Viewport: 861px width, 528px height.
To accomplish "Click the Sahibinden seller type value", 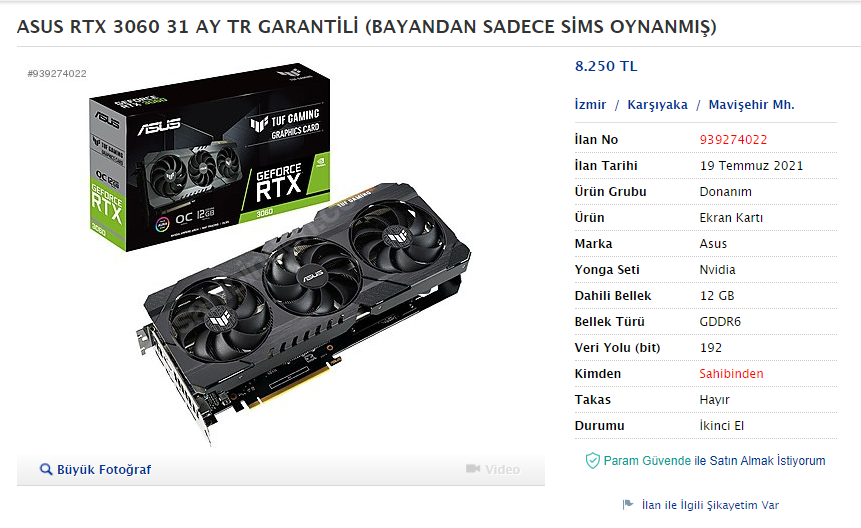I will pos(731,374).
